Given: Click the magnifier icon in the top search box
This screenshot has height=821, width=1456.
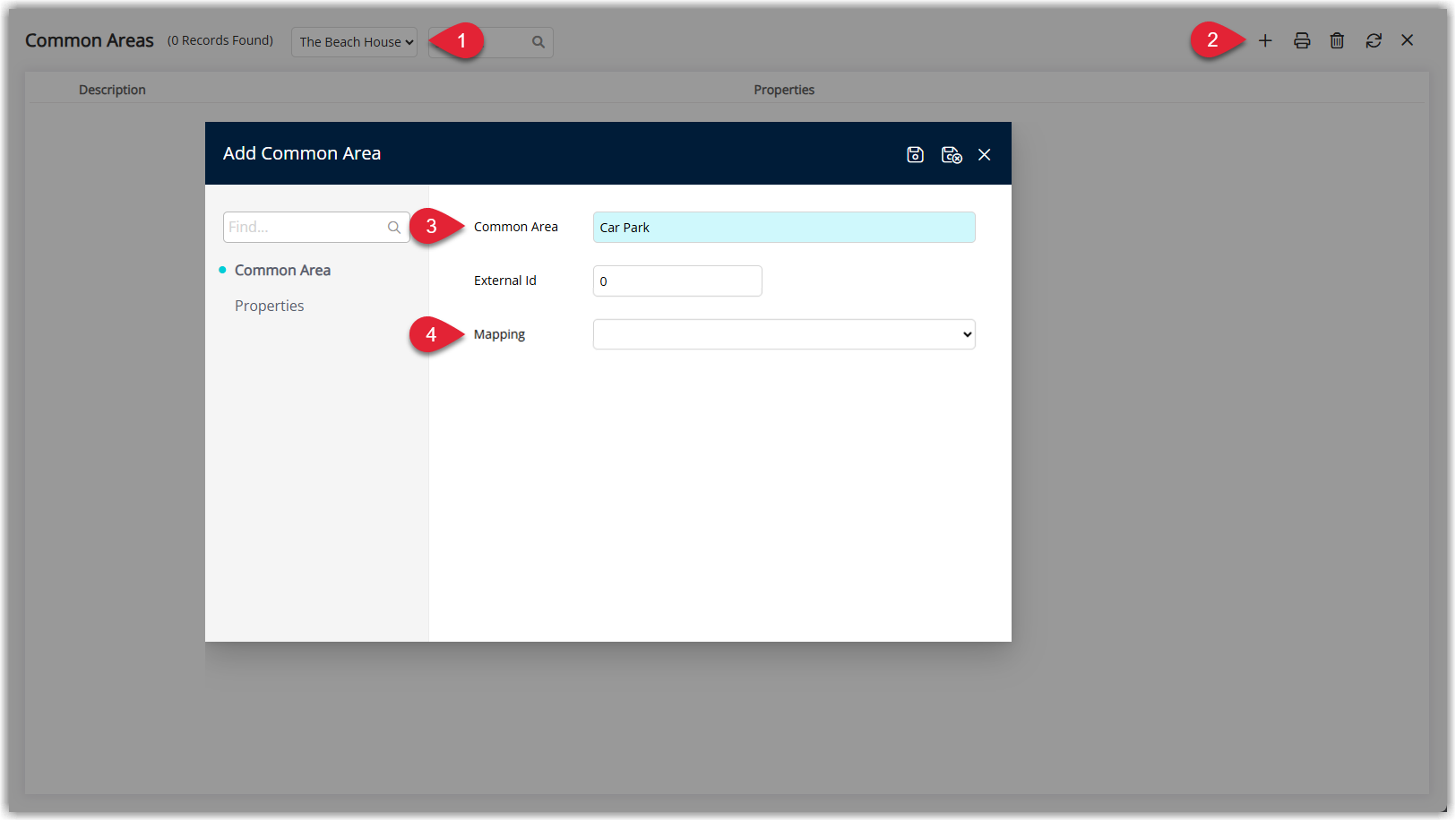Looking at the screenshot, I should (x=538, y=42).
